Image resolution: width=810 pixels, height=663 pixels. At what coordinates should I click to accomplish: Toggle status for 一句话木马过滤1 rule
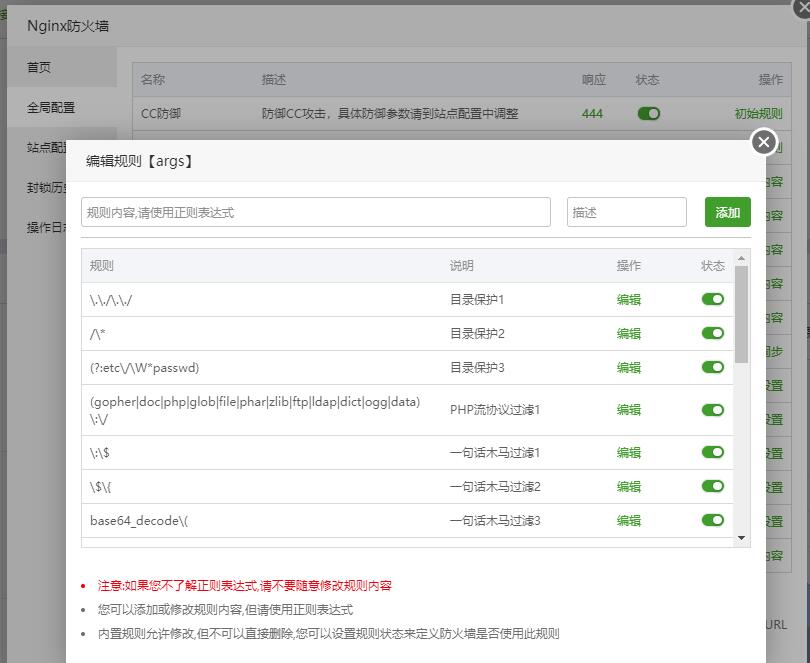(x=712, y=452)
